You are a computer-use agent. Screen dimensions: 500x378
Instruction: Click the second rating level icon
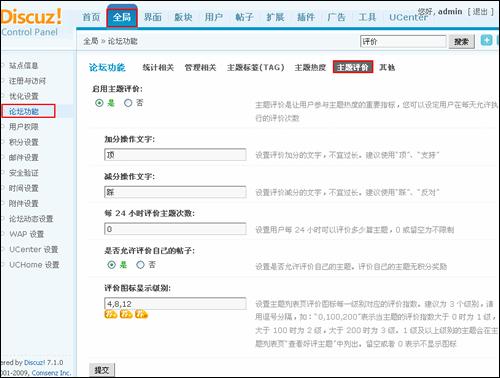pyautogui.click(x=126, y=314)
